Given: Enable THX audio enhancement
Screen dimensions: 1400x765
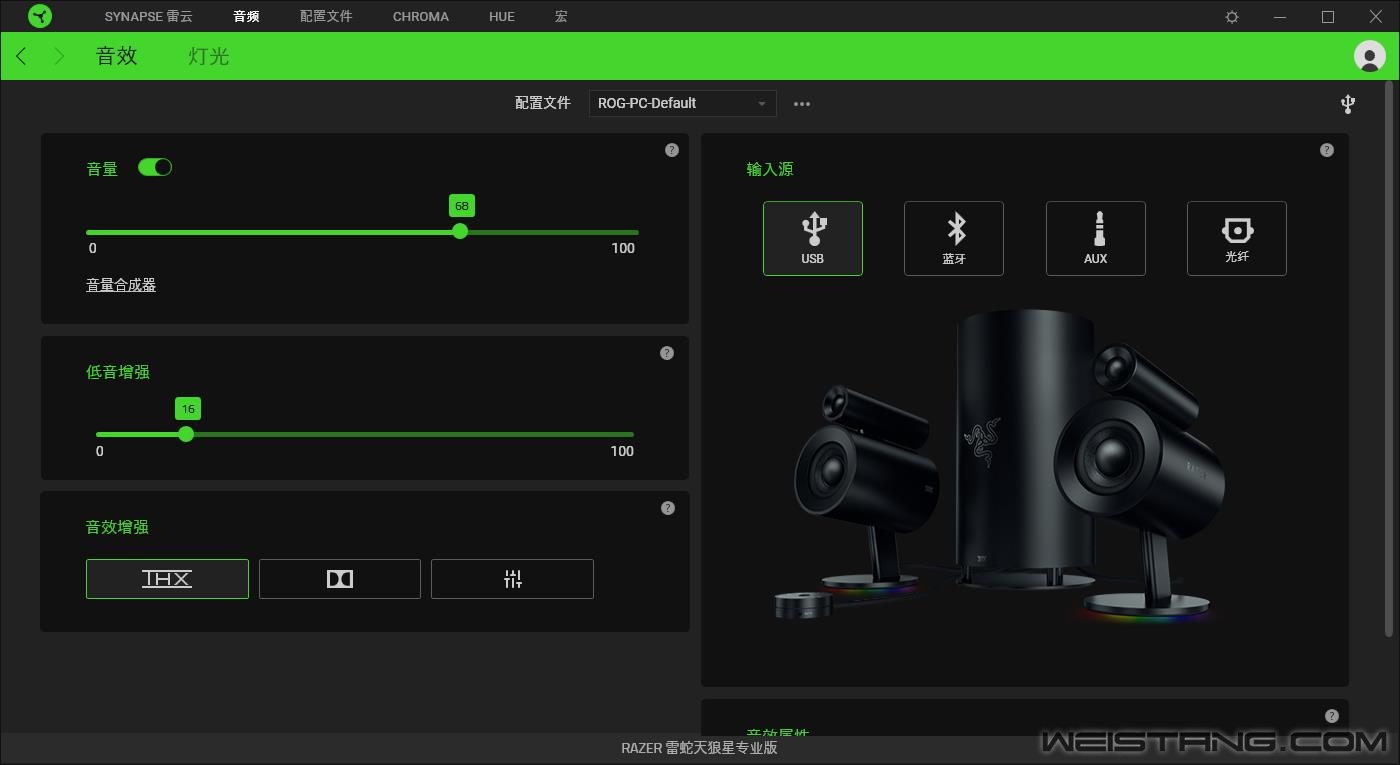Looking at the screenshot, I should (167, 579).
